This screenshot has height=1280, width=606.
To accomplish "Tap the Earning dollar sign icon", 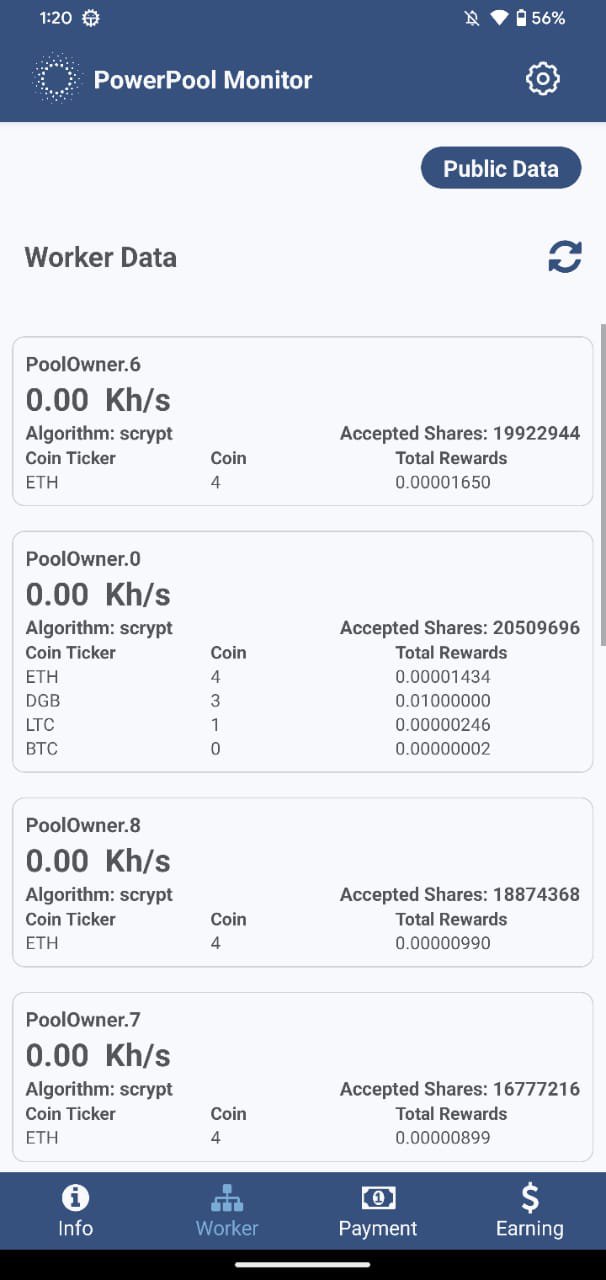I will tap(530, 1197).
